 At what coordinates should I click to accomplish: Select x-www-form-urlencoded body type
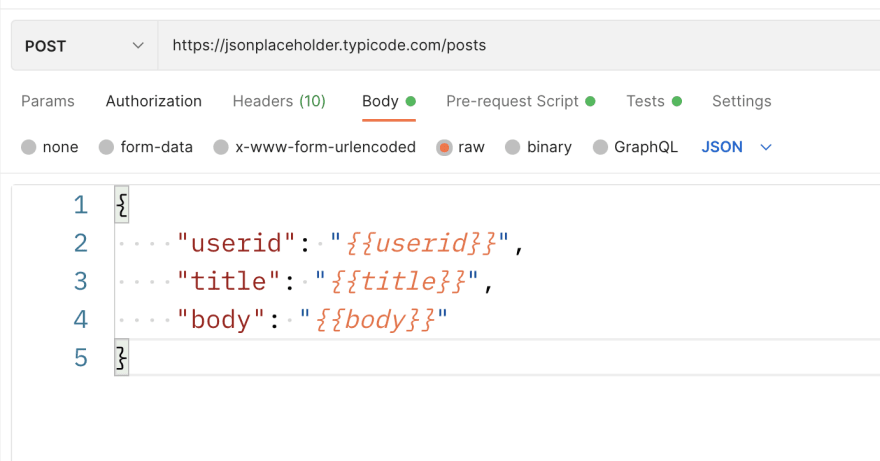tap(221, 147)
